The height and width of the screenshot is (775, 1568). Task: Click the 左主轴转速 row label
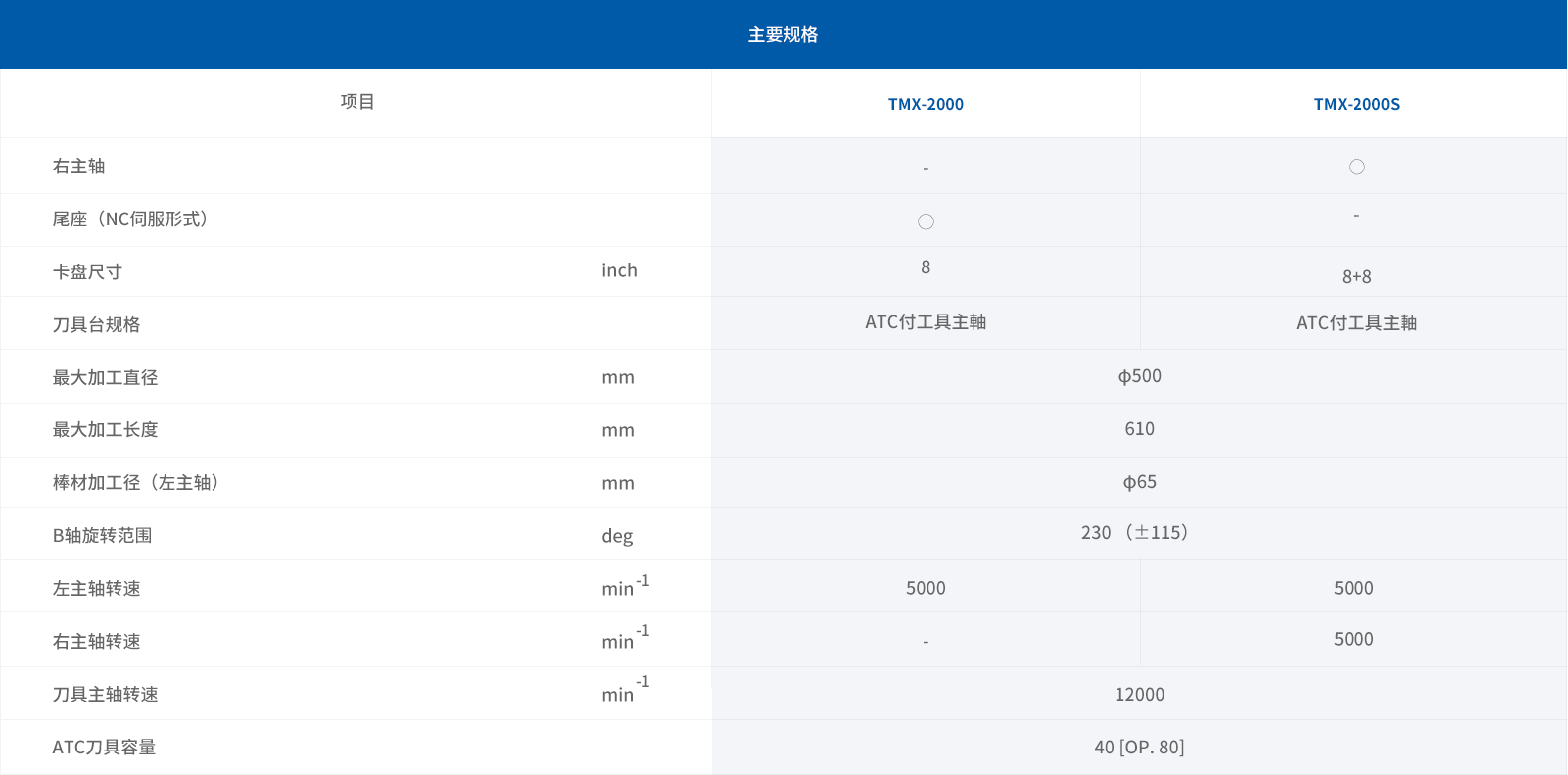pos(96,589)
